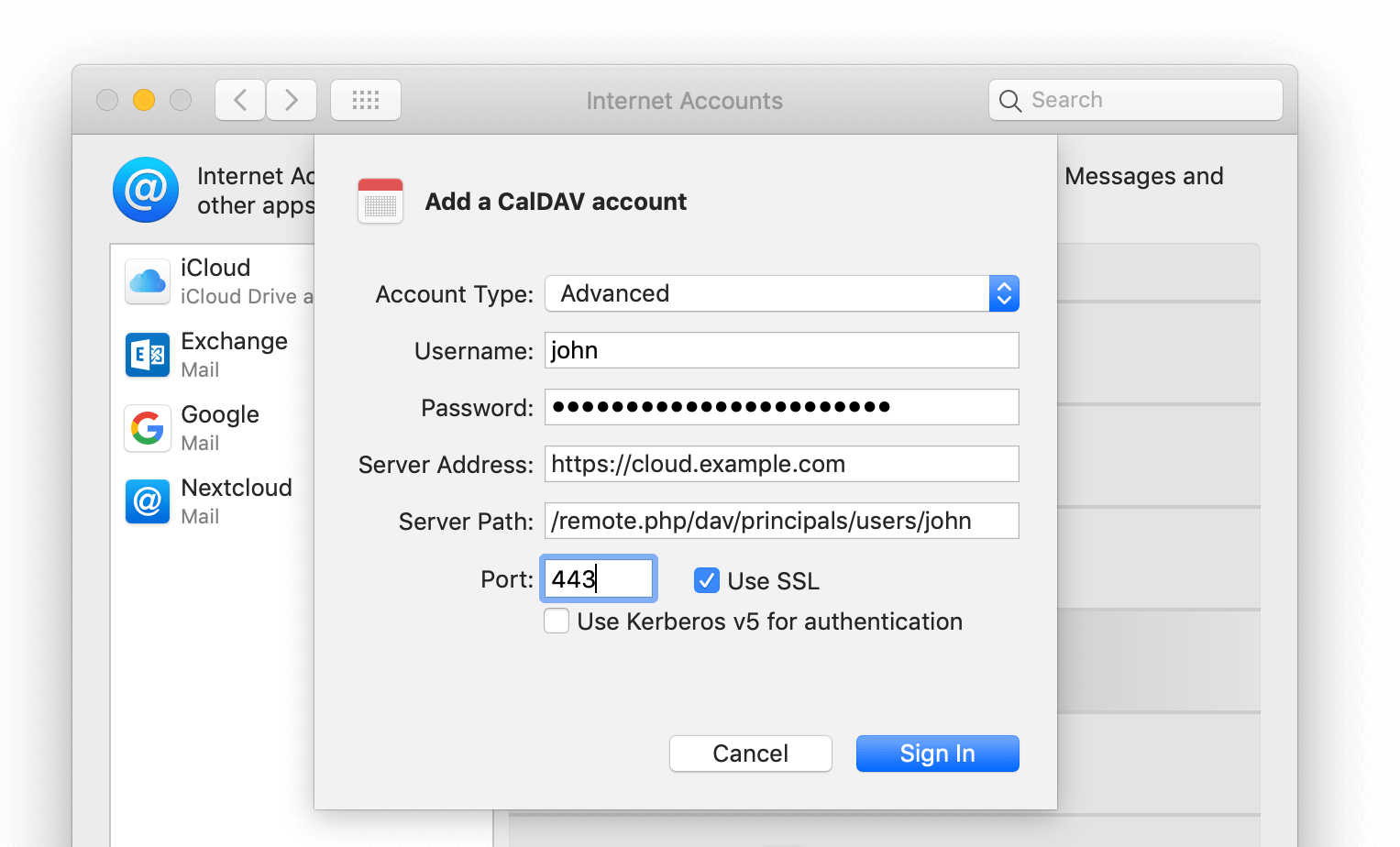Cancel the CalDAV account setup
The width and height of the screenshot is (1400, 847).
(x=750, y=753)
